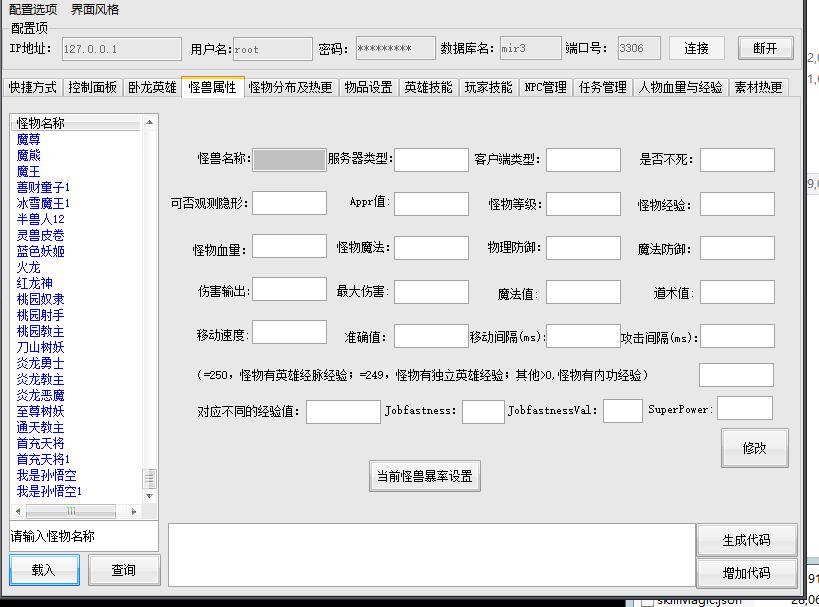819x607 pixels.
Task: Click the monster list scroll-up arrow
Action: (x=150, y=122)
